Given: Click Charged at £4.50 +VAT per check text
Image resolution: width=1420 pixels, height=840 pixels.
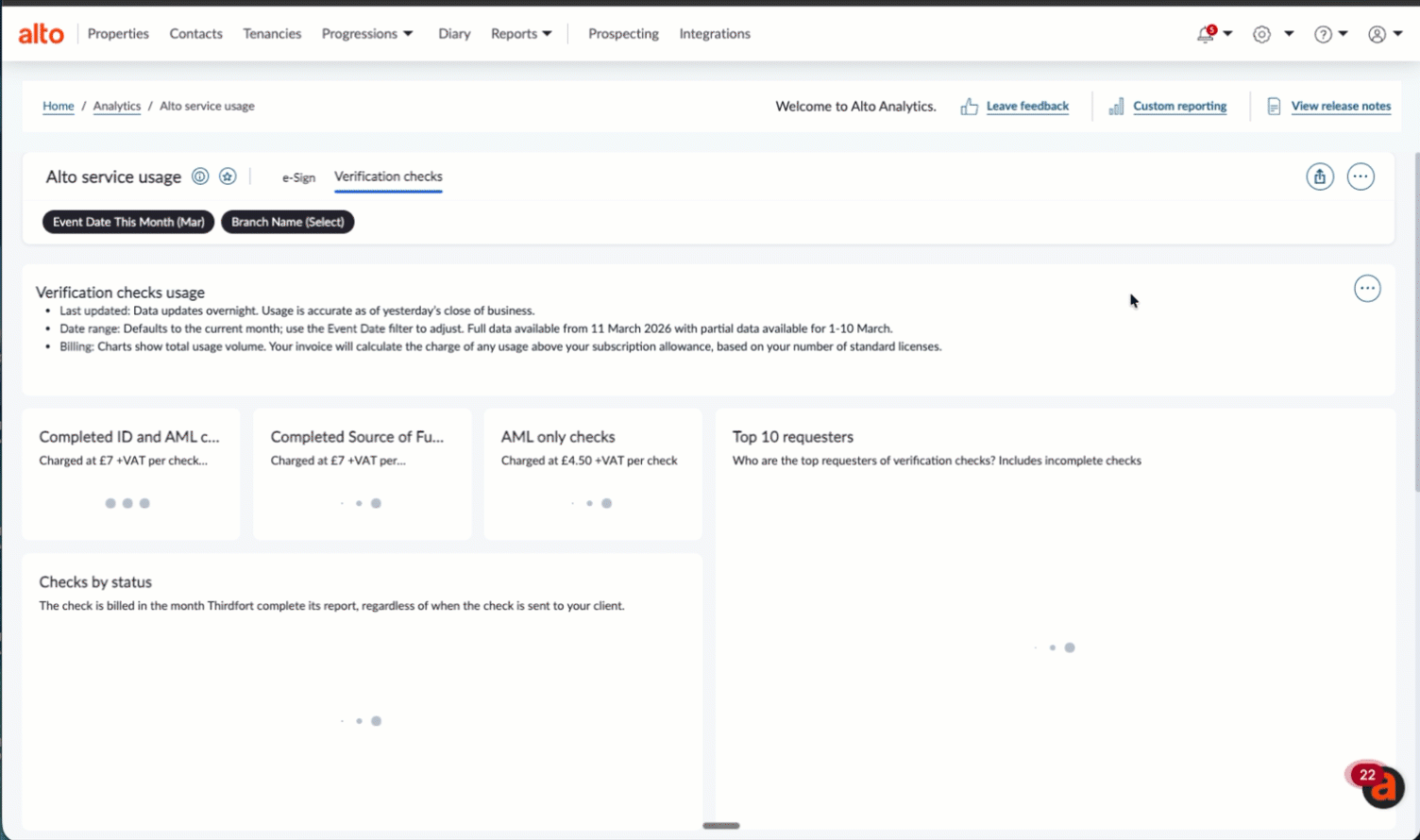Looking at the screenshot, I should (x=589, y=461).
